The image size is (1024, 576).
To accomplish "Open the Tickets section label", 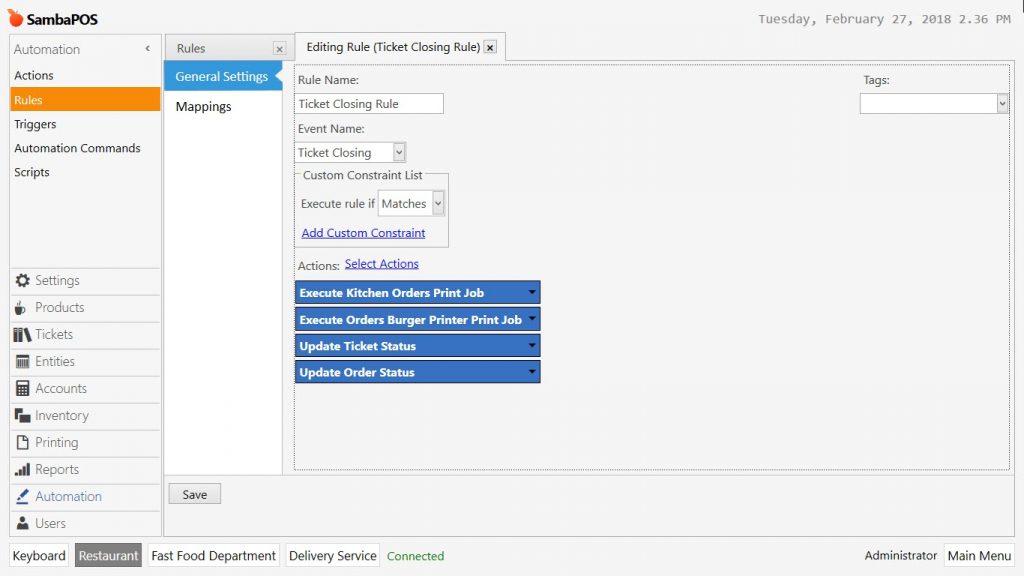I will 54,334.
